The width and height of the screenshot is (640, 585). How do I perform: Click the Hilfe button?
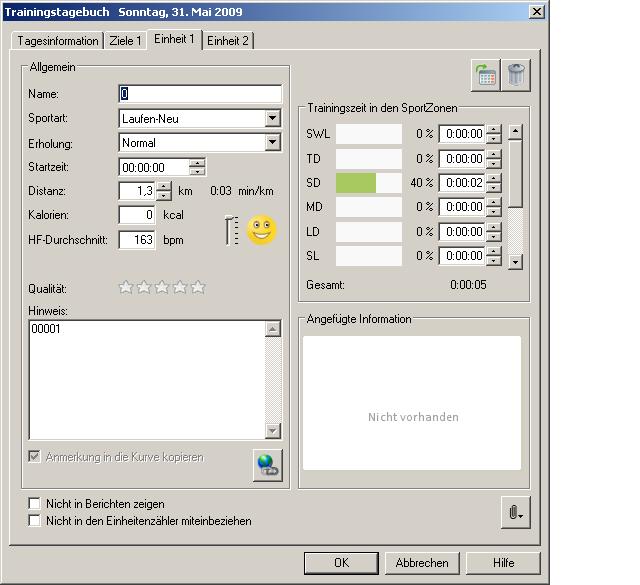pos(503,562)
